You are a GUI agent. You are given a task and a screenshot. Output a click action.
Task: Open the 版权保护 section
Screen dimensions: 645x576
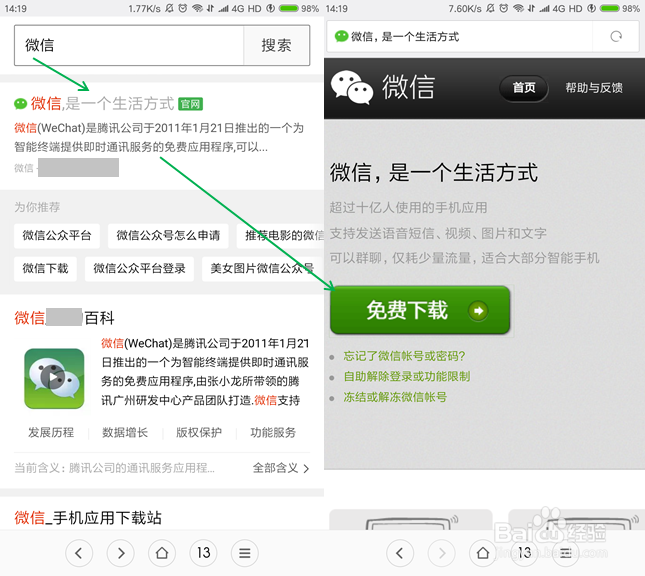pyautogui.click(x=199, y=432)
